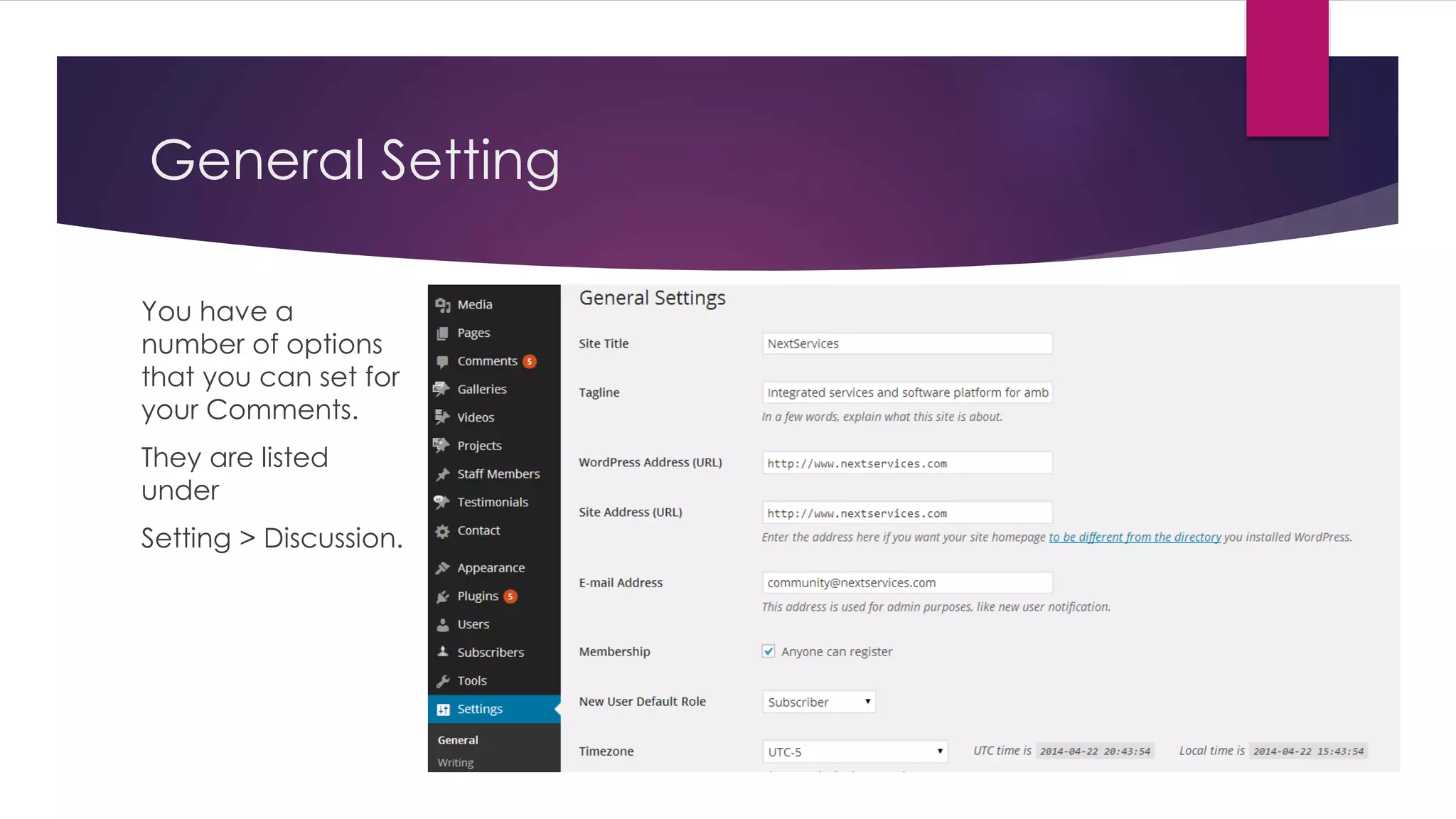Click the 'E-mail Address' row label

click(x=621, y=583)
